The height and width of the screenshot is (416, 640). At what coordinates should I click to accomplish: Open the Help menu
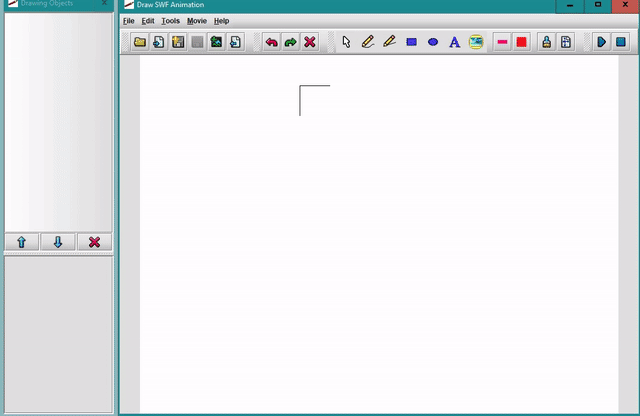pos(221,21)
